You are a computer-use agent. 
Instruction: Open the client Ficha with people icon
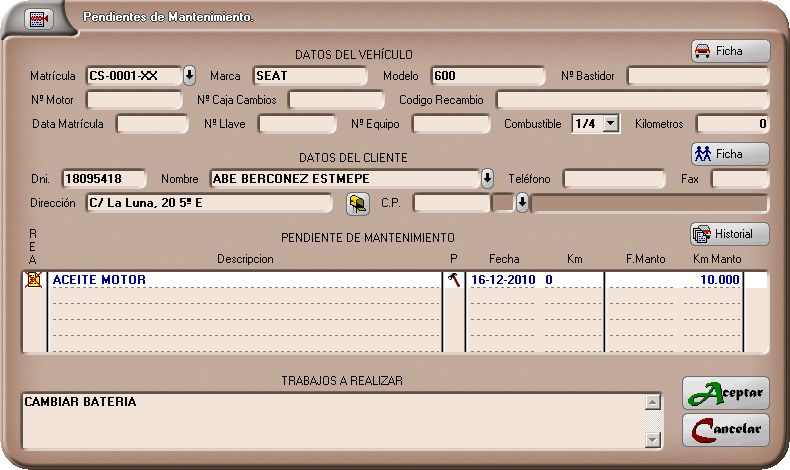730,154
